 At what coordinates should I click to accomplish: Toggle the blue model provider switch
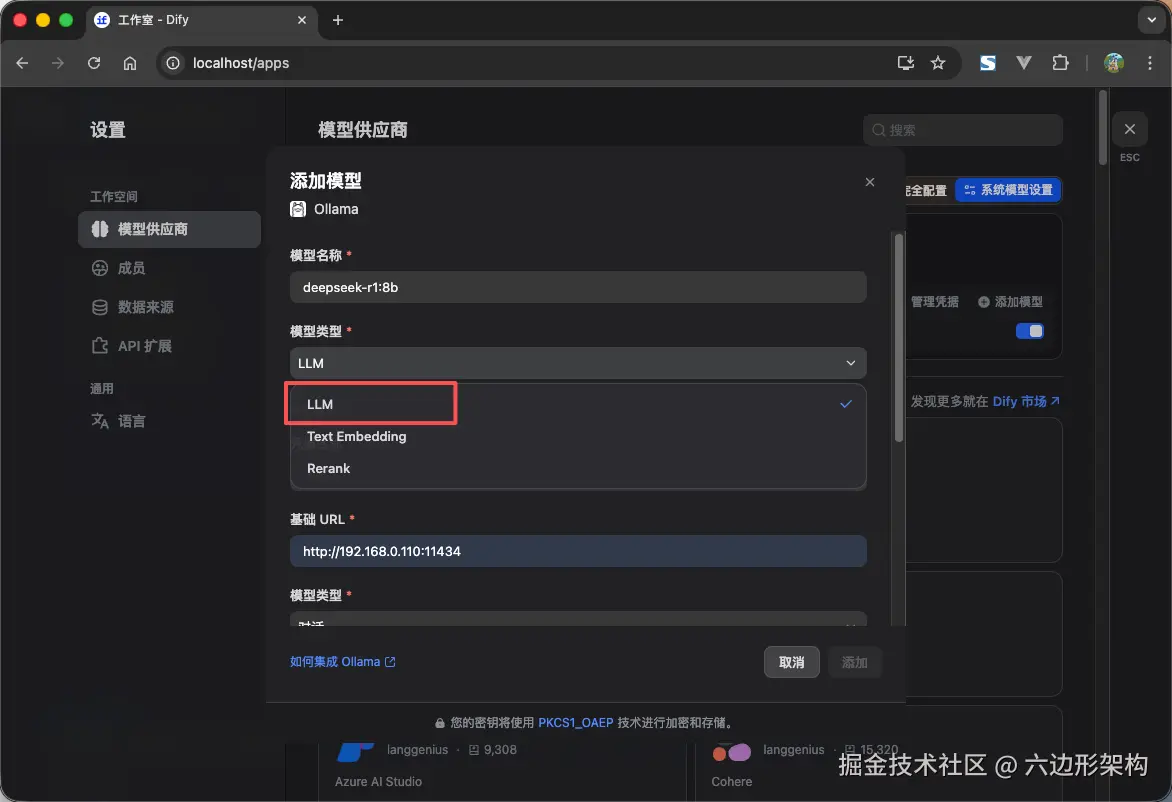[1029, 331]
